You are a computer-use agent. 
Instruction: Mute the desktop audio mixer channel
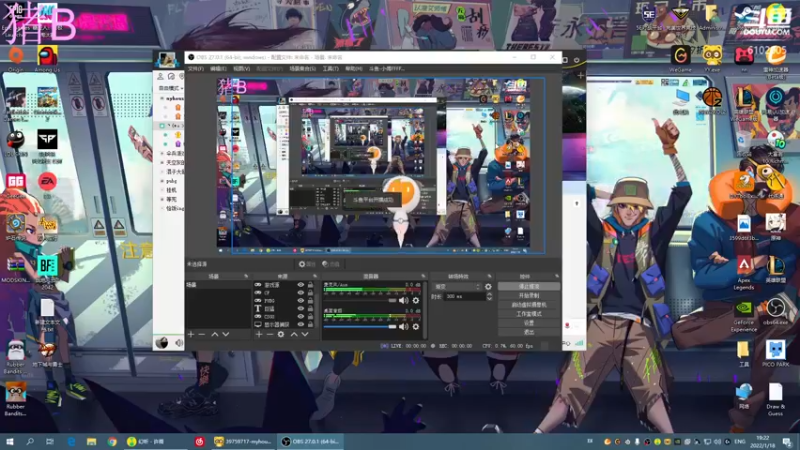[x=404, y=327]
